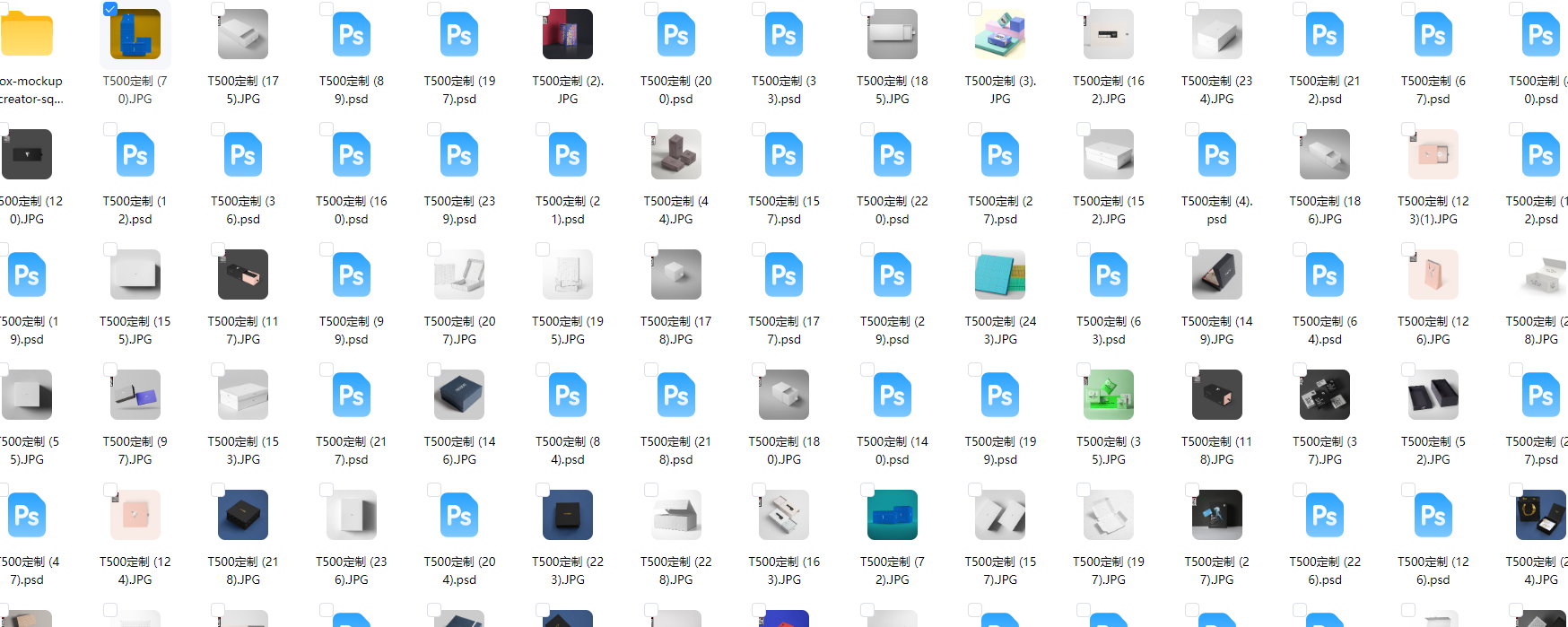Viewport: 1568px width, 627px height.
Task: Select the teal T500定制 (72).JPG thumbnail
Action: (893, 515)
